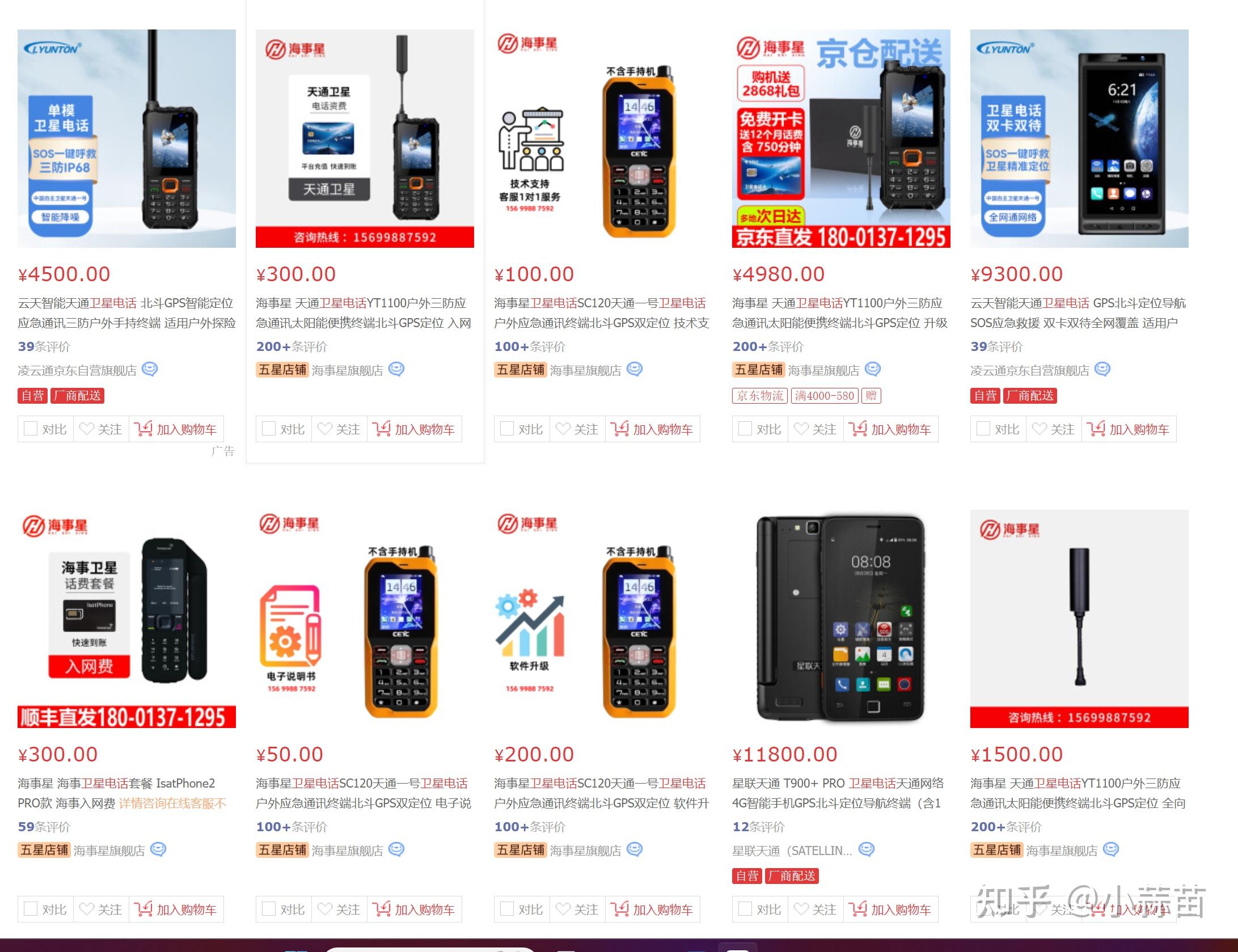Click chat icon for ¥1500.00 海事星 item
This screenshot has height=952, width=1238.
pos(1111,849)
